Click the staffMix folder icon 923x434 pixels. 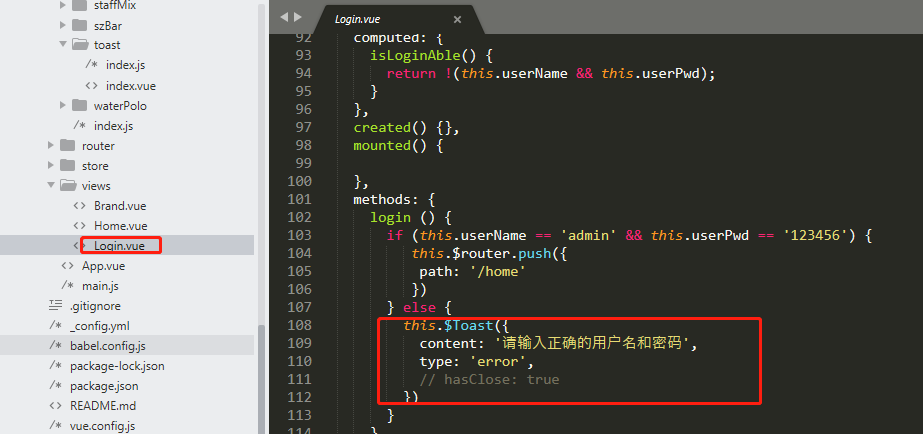79,6
